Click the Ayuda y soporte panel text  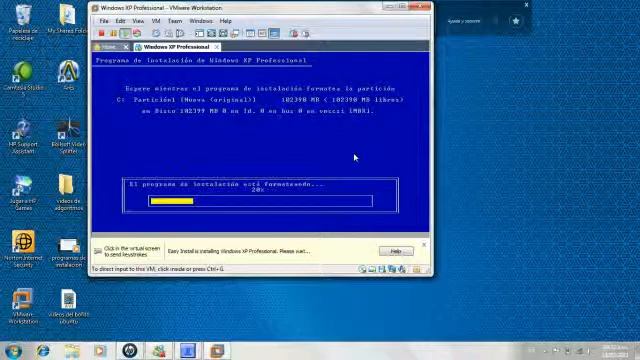coord(464,21)
